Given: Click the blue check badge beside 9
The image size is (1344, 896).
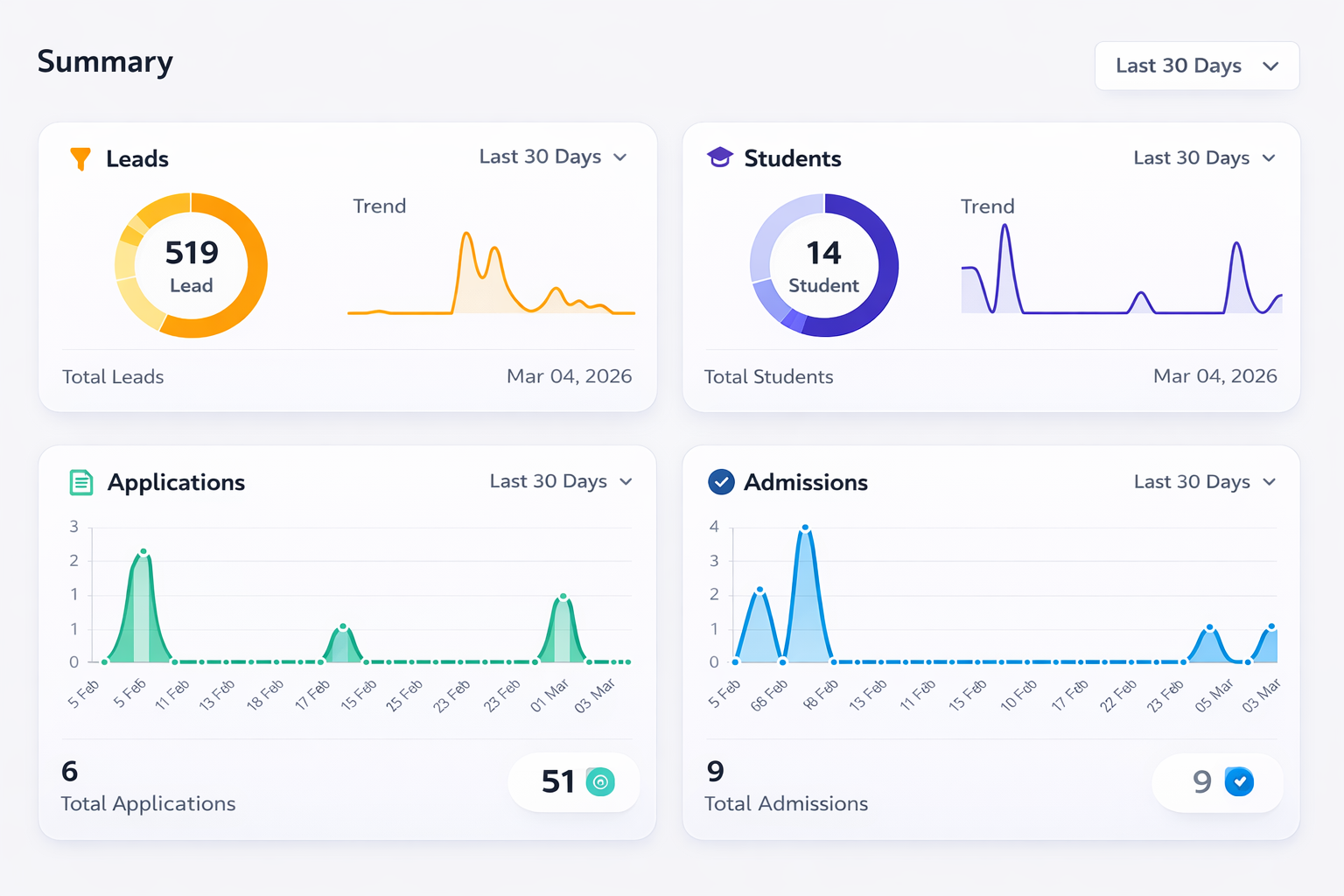Looking at the screenshot, I should 1239,781.
